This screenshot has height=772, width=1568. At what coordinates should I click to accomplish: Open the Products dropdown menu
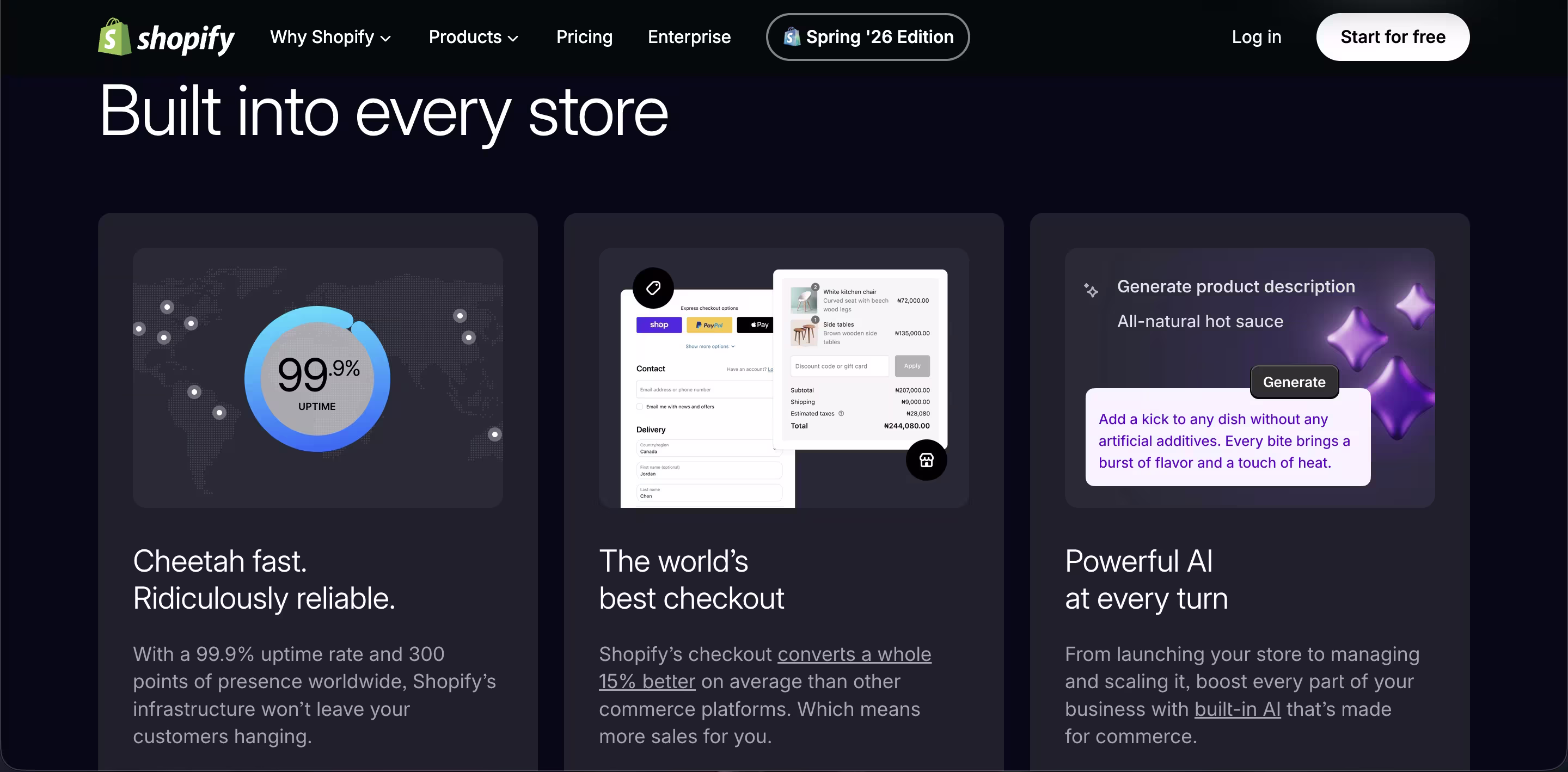tap(474, 37)
